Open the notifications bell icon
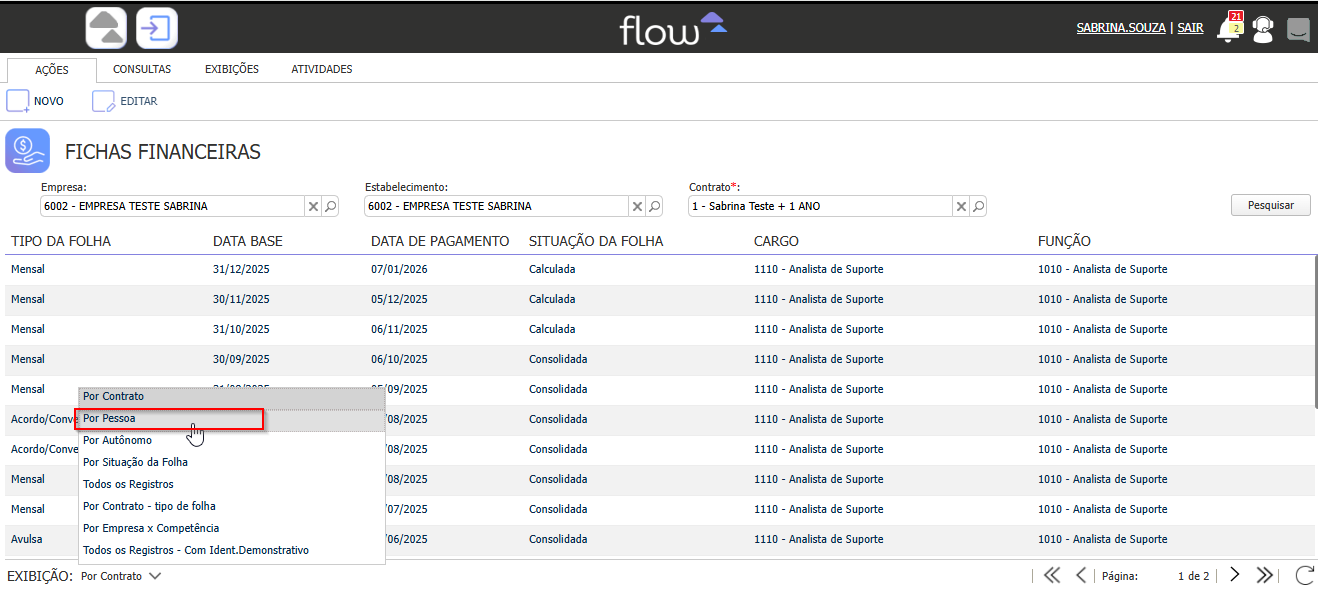 (x=1229, y=29)
